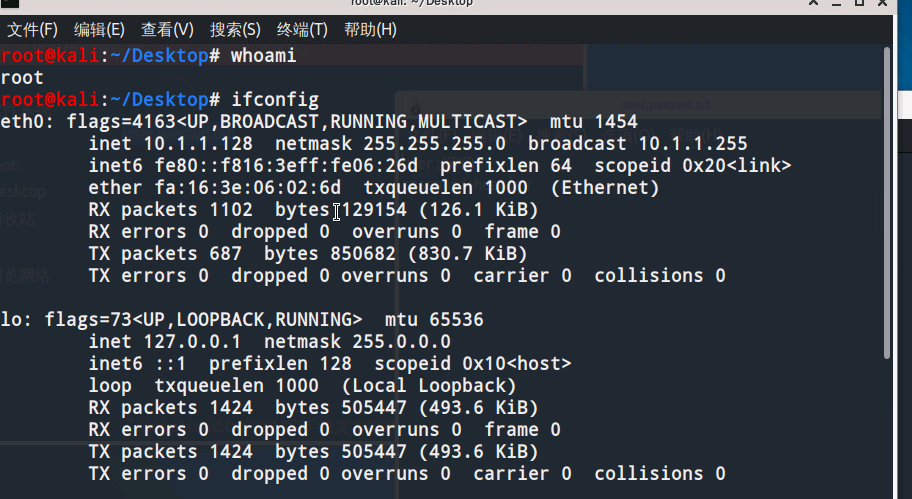912x499 pixels.
Task: Click the MAC address fa:16:3e:06:02:6d
Action: tap(248, 188)
